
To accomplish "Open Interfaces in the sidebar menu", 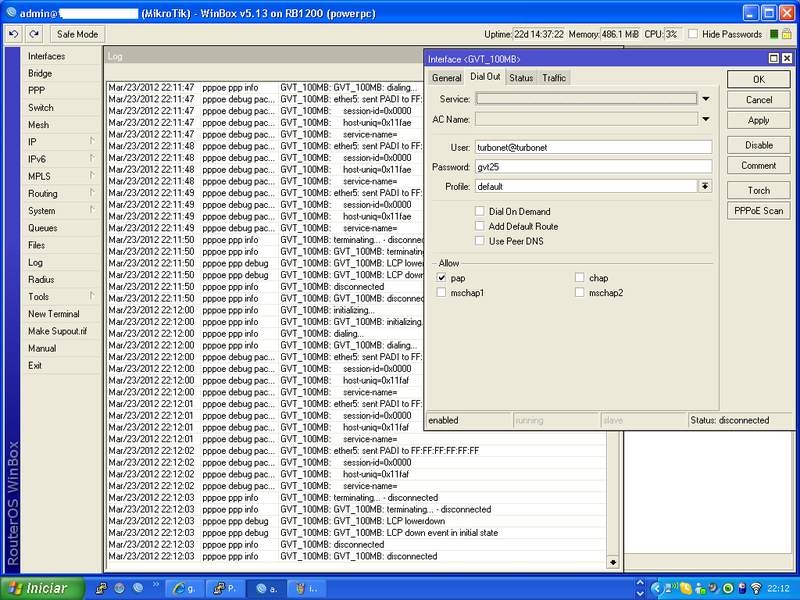I will pos(46,56).
